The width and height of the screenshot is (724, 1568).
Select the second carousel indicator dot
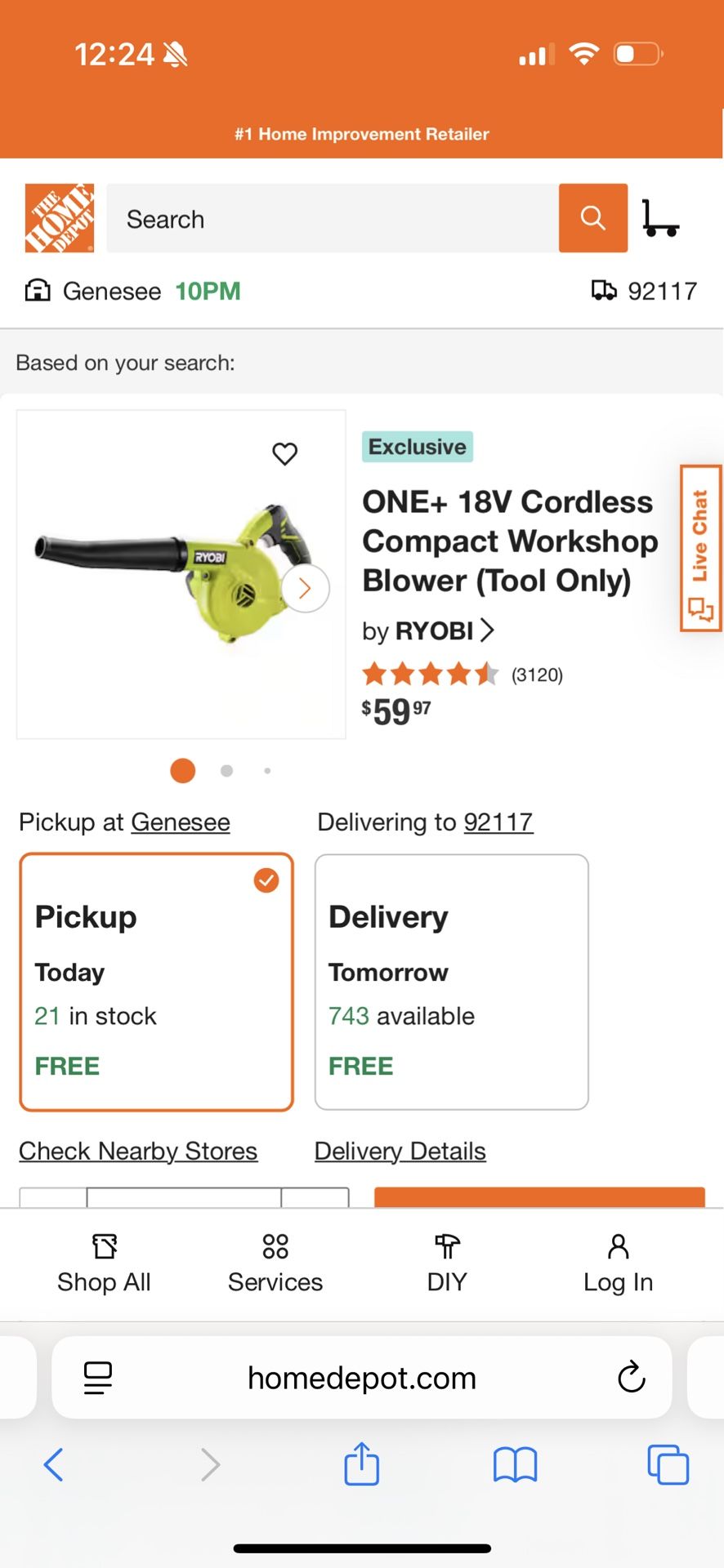click(226, 770)
